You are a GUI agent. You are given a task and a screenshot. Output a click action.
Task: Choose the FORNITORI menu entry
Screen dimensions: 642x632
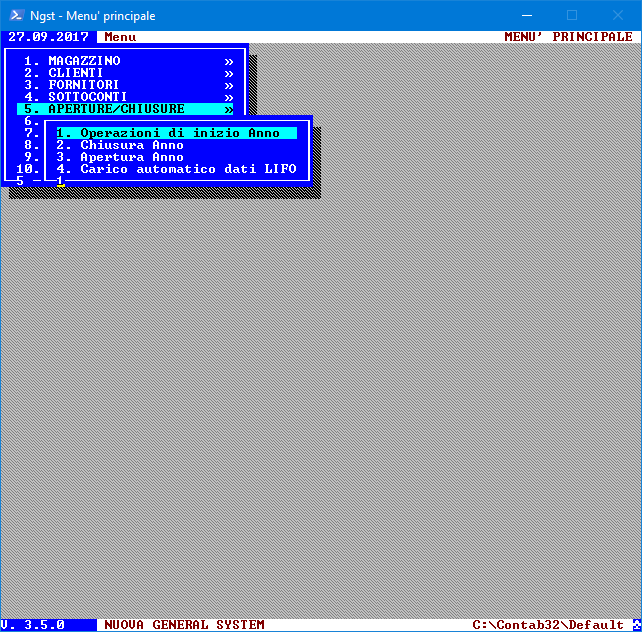click(84, 85)
